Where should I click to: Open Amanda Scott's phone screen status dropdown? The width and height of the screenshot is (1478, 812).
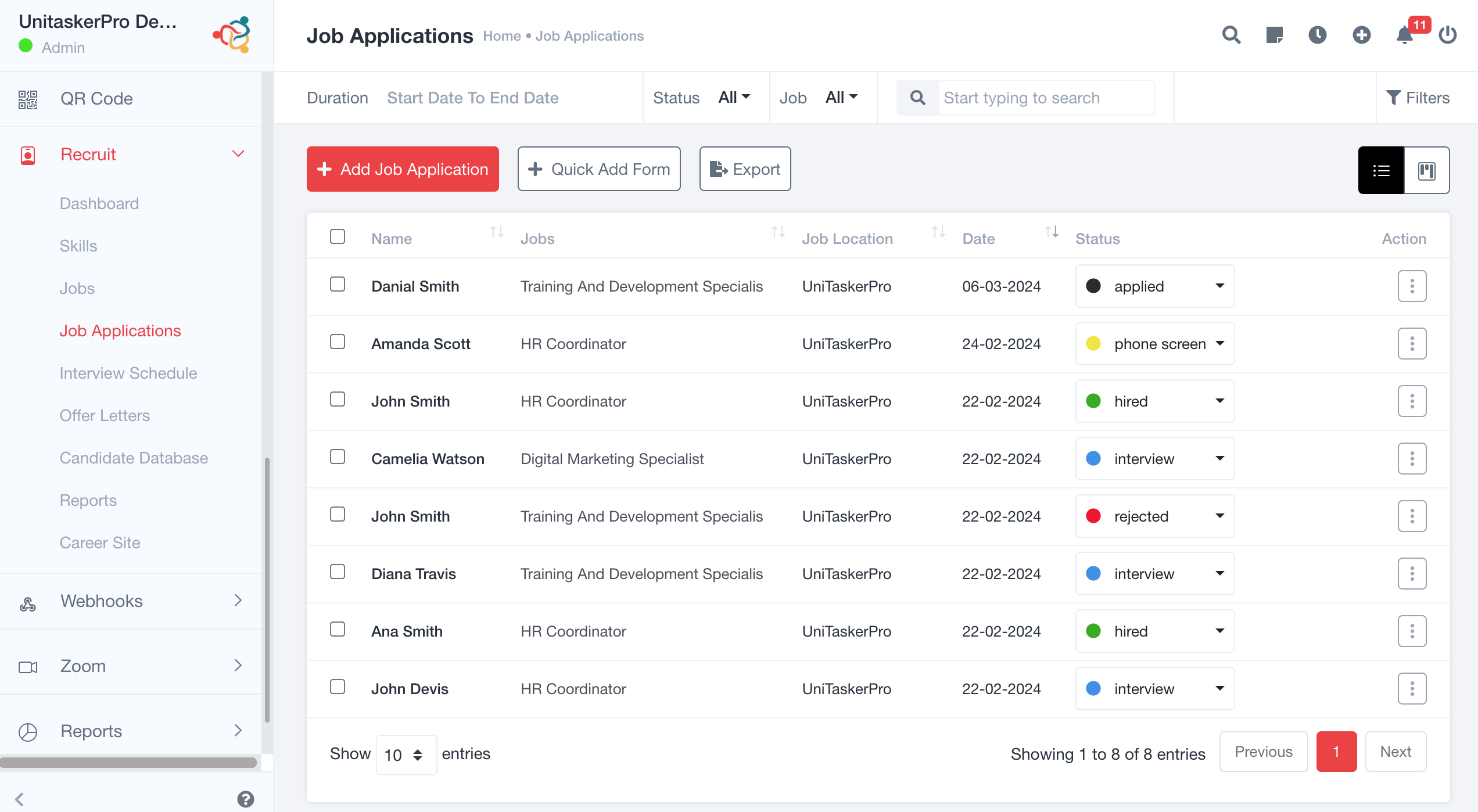coord(1155,343)
